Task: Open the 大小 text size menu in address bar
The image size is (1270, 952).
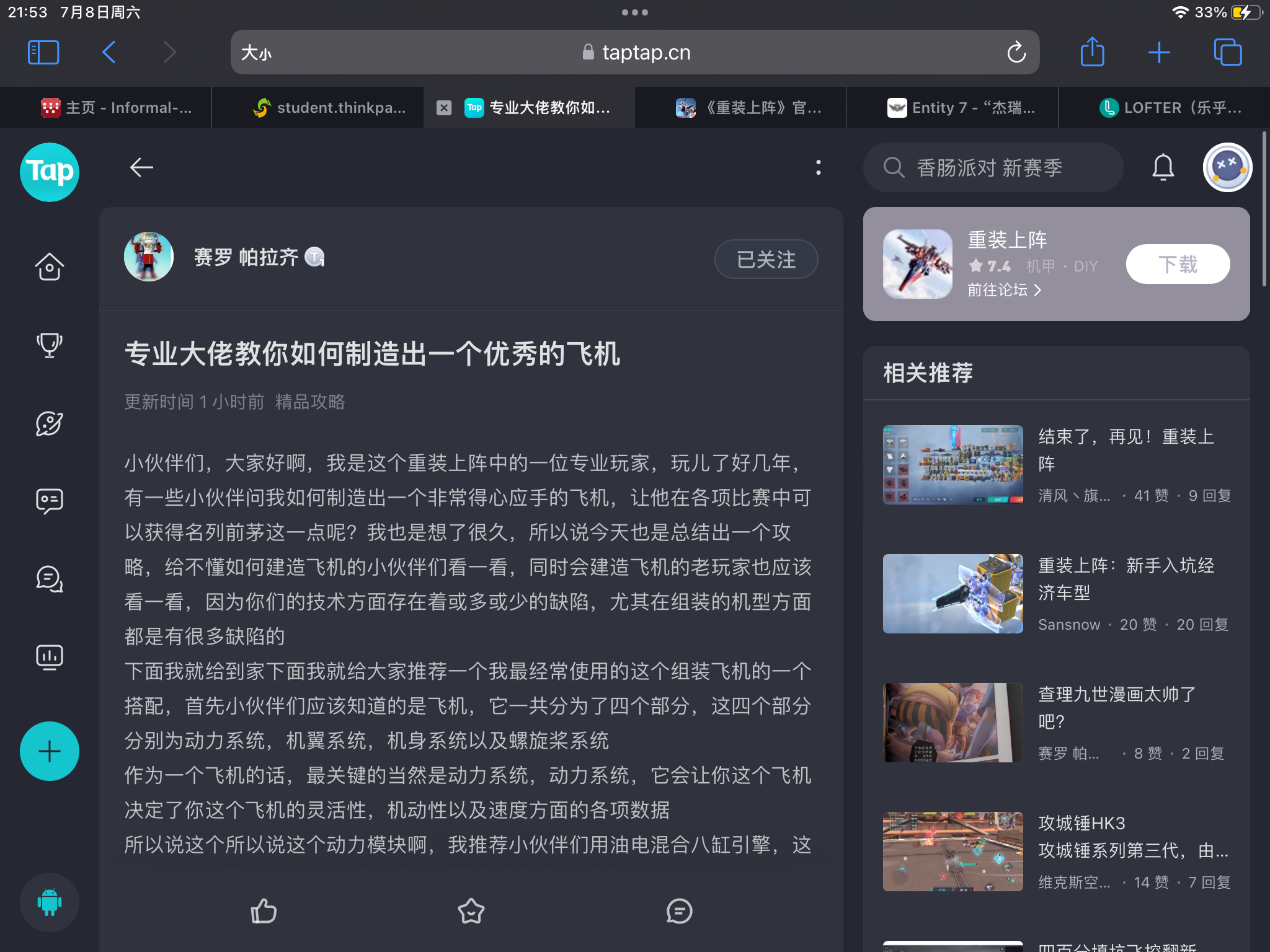Action: coord(256,53)
